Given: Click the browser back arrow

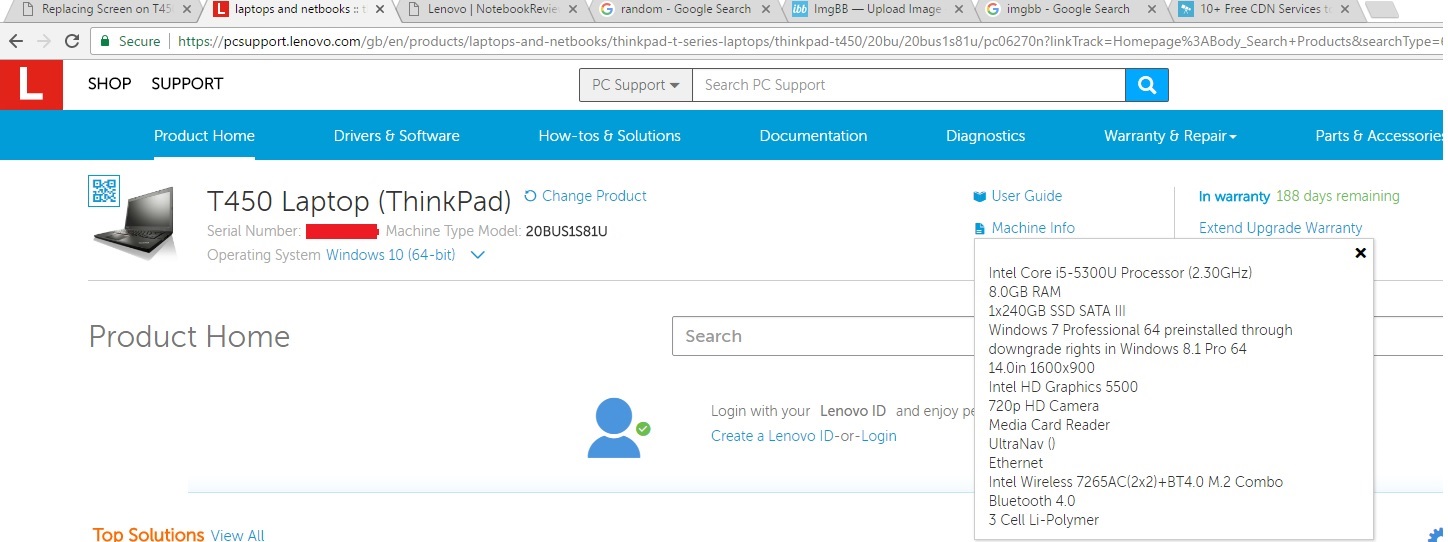Looking at the screenshot, I should coord(16,42).
